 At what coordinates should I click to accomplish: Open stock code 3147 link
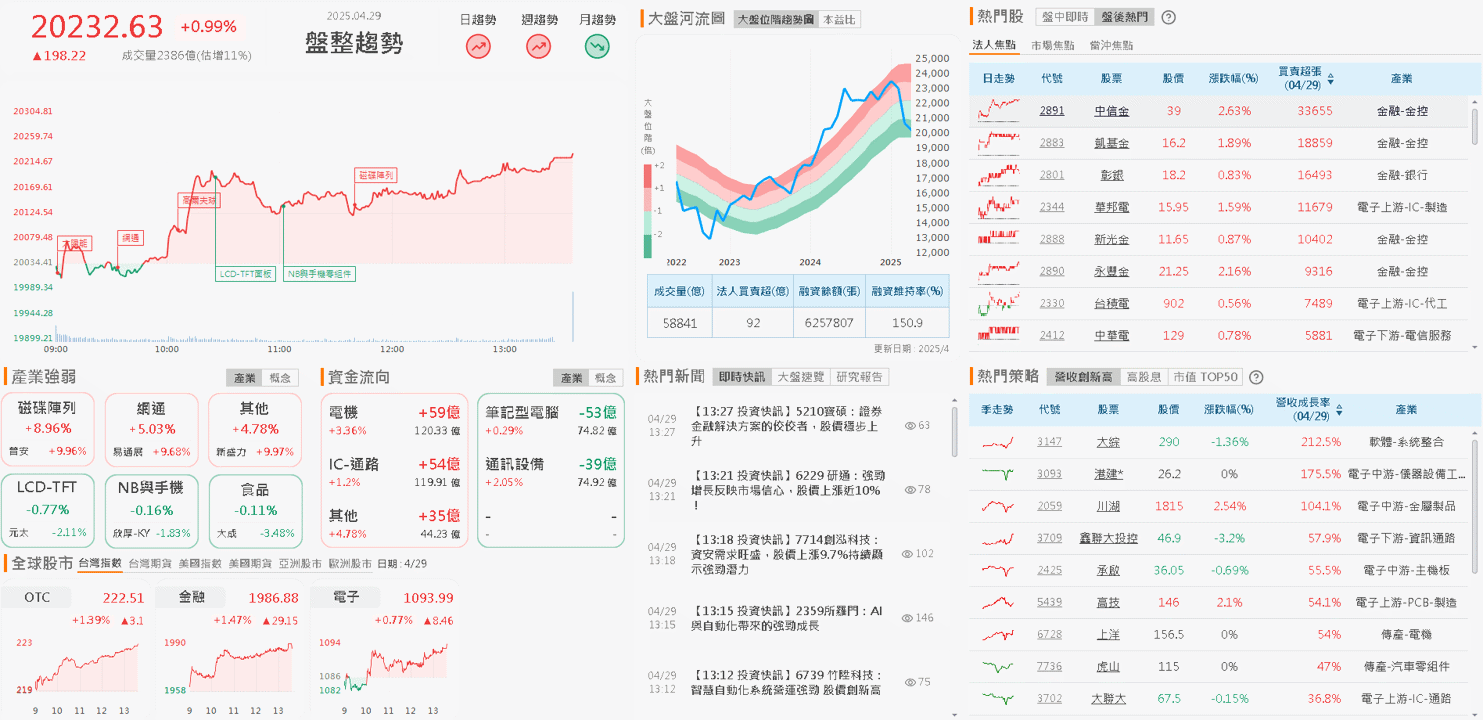coord(1050,442)
